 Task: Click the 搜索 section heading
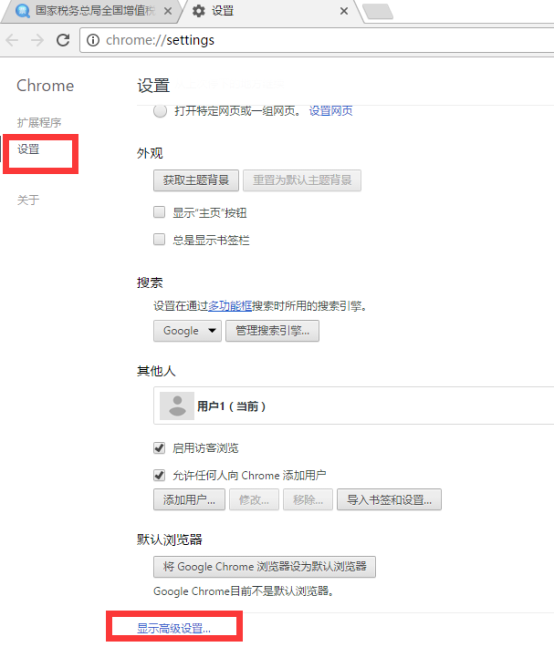click(150, 283)
